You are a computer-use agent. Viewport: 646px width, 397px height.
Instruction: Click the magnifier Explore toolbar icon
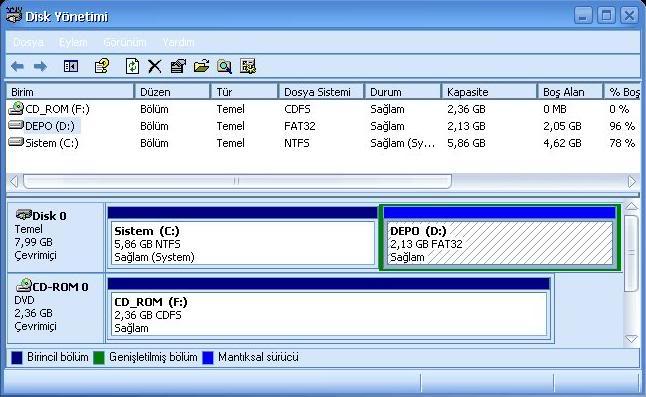[225, 66]
